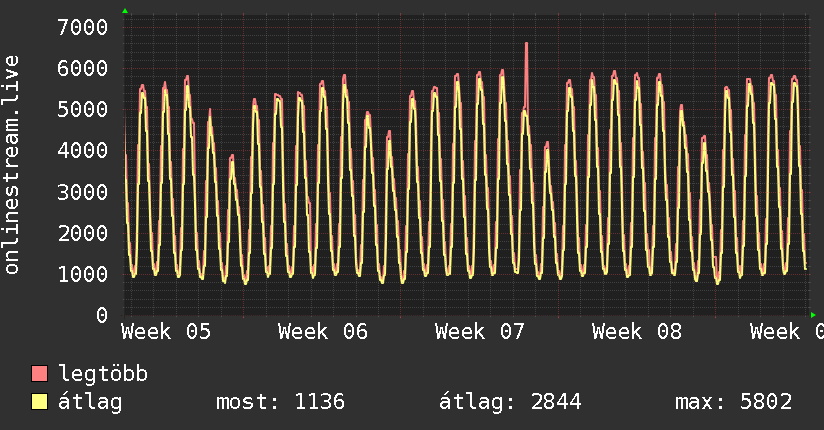The width and height of the screenshot is (824, 430).
Task: Click the Week 07 x-axis label
Action: click(480, 331)
